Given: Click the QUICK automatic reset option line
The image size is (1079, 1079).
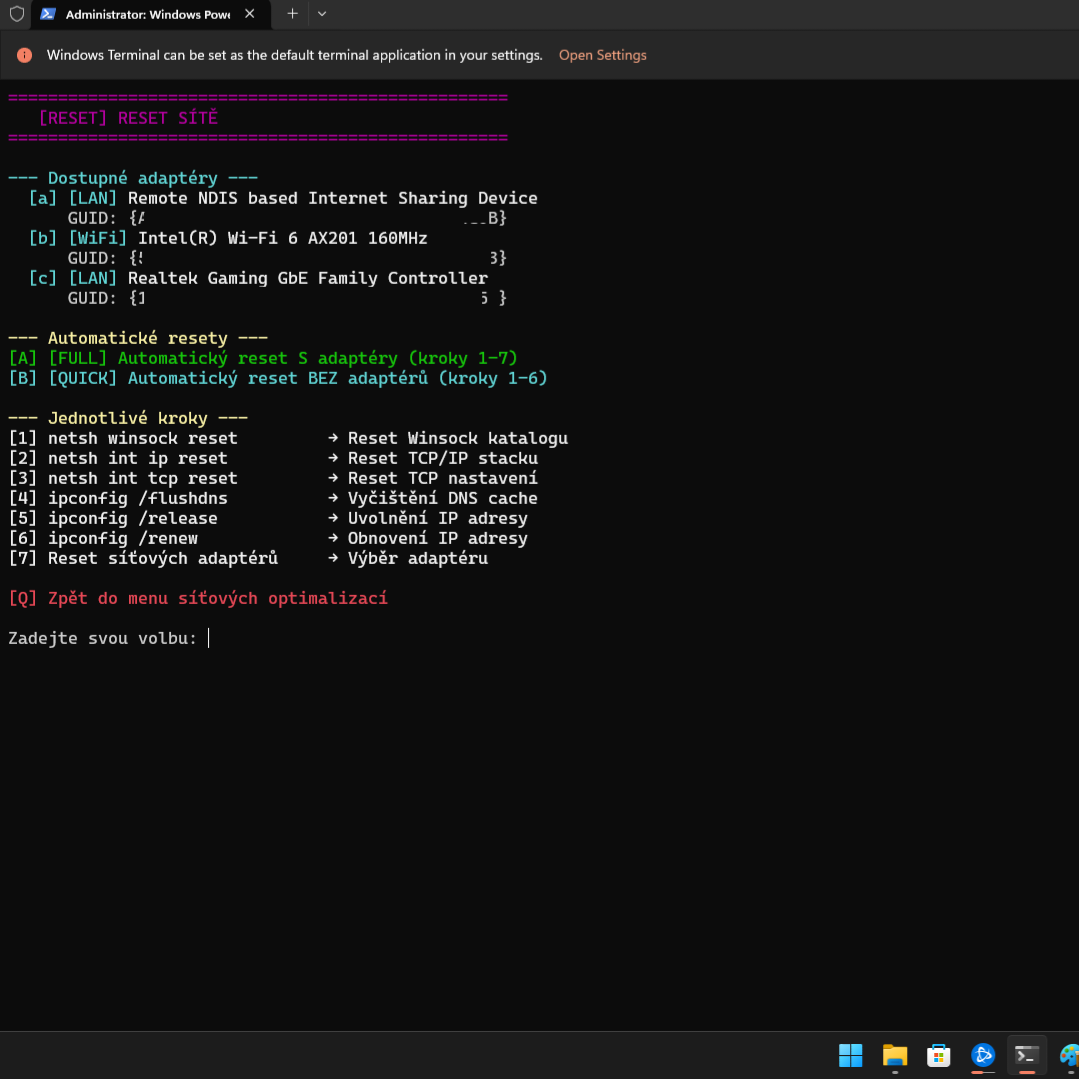Looking at the screenshot, I should click(x=278, y=378).
